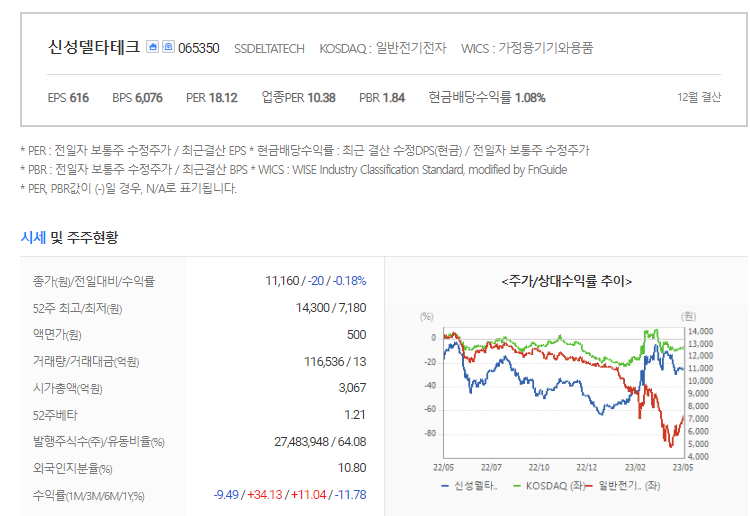Click the 일반전기.. (좌) red legend entry
Screen dimensions: 750x516
623,486
